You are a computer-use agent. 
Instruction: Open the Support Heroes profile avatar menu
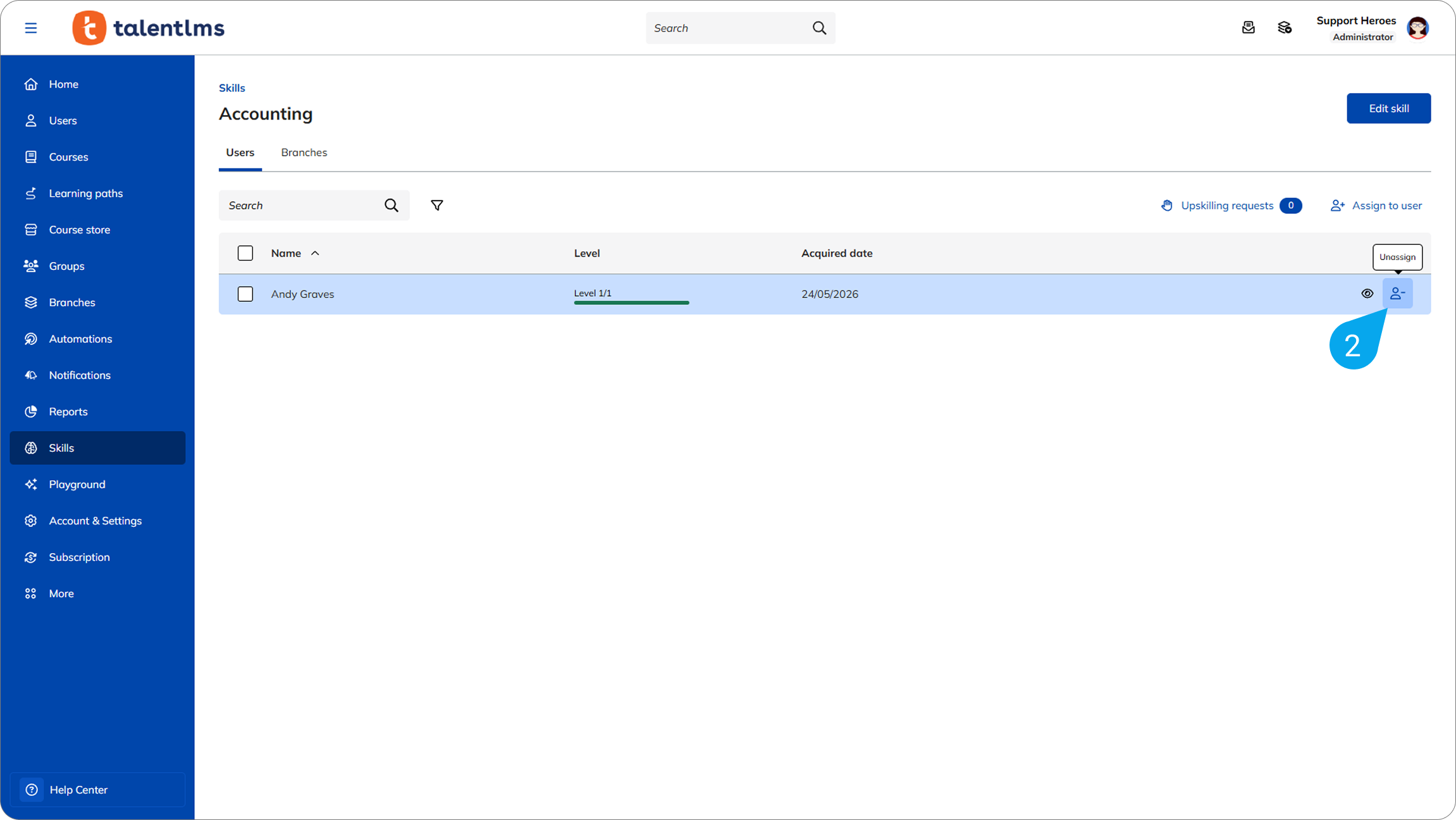(1417, 28)
